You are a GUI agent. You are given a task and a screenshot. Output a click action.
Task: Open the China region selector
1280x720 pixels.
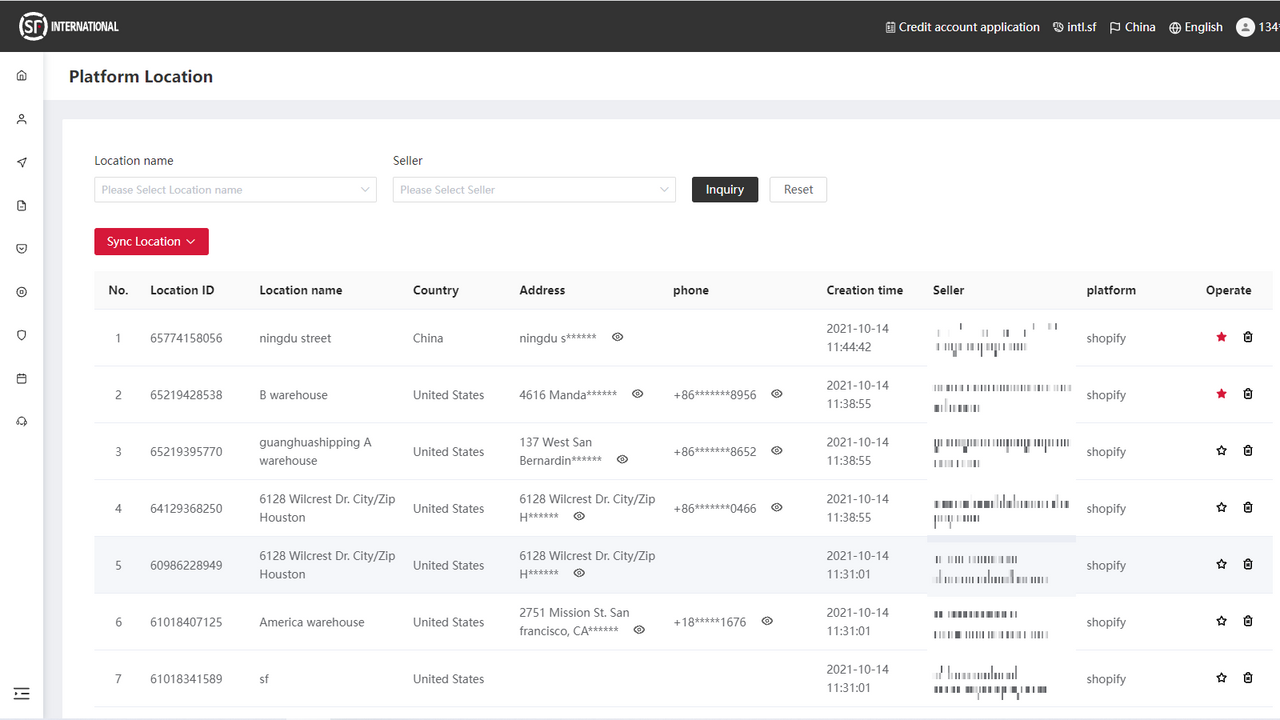point(1132,27)
